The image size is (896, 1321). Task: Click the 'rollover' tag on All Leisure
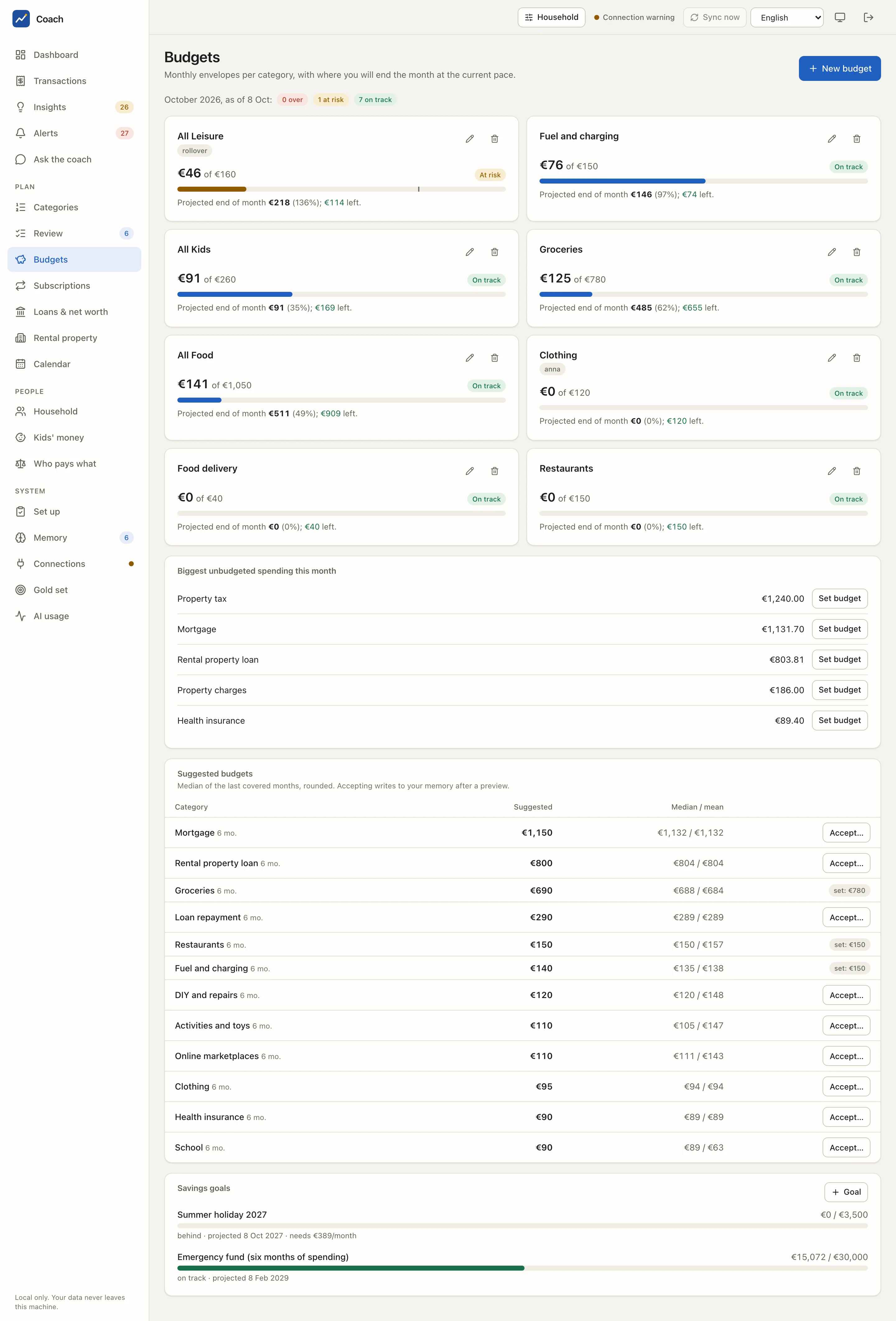(x=194, y=151)
